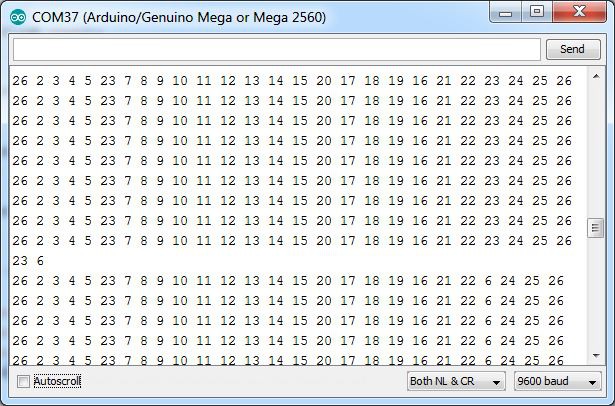The height and width of the screenshot is (406, 615).
Task: Click the scrollbar up arrow
Action: pyautogui.click(x=596, y=76)
